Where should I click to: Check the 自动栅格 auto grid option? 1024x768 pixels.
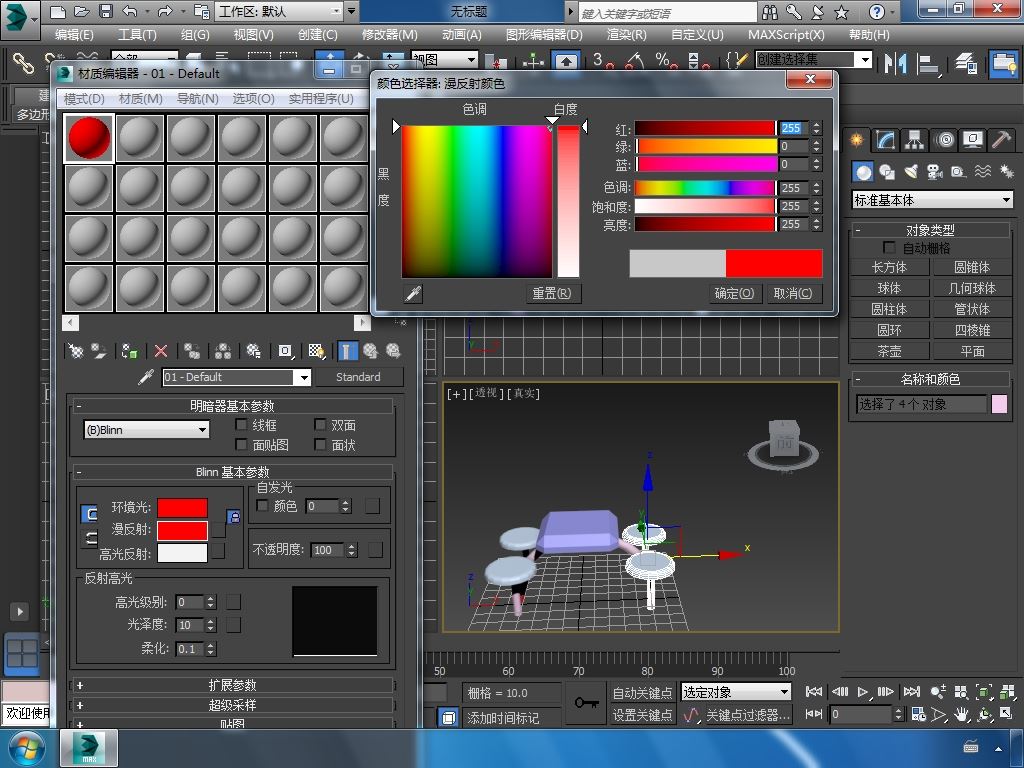tap(889, 248)
